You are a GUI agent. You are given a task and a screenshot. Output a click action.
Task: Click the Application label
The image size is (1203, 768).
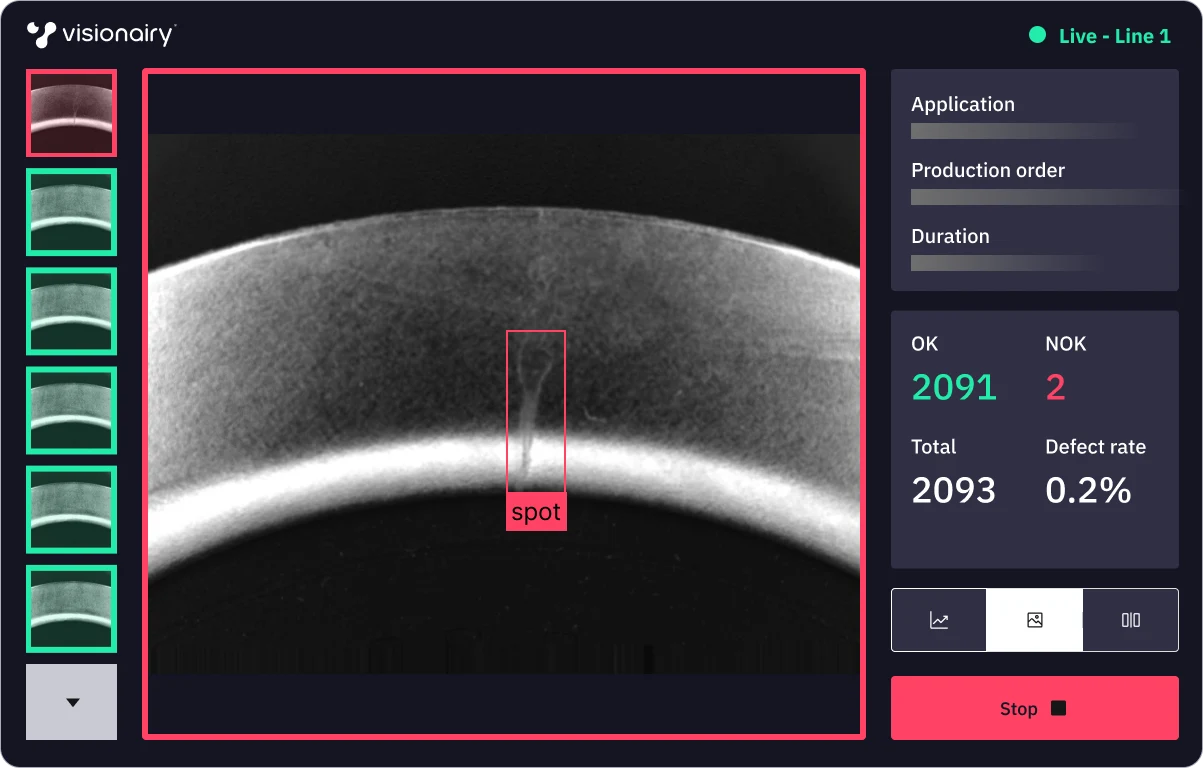[963, 104]
